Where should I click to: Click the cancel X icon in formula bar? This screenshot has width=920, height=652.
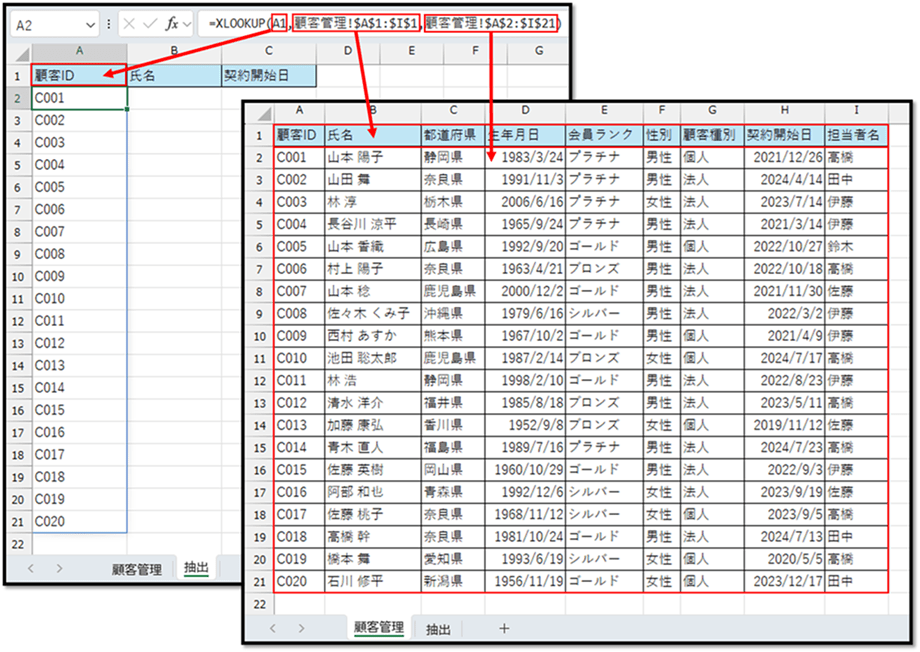(130, 23)
